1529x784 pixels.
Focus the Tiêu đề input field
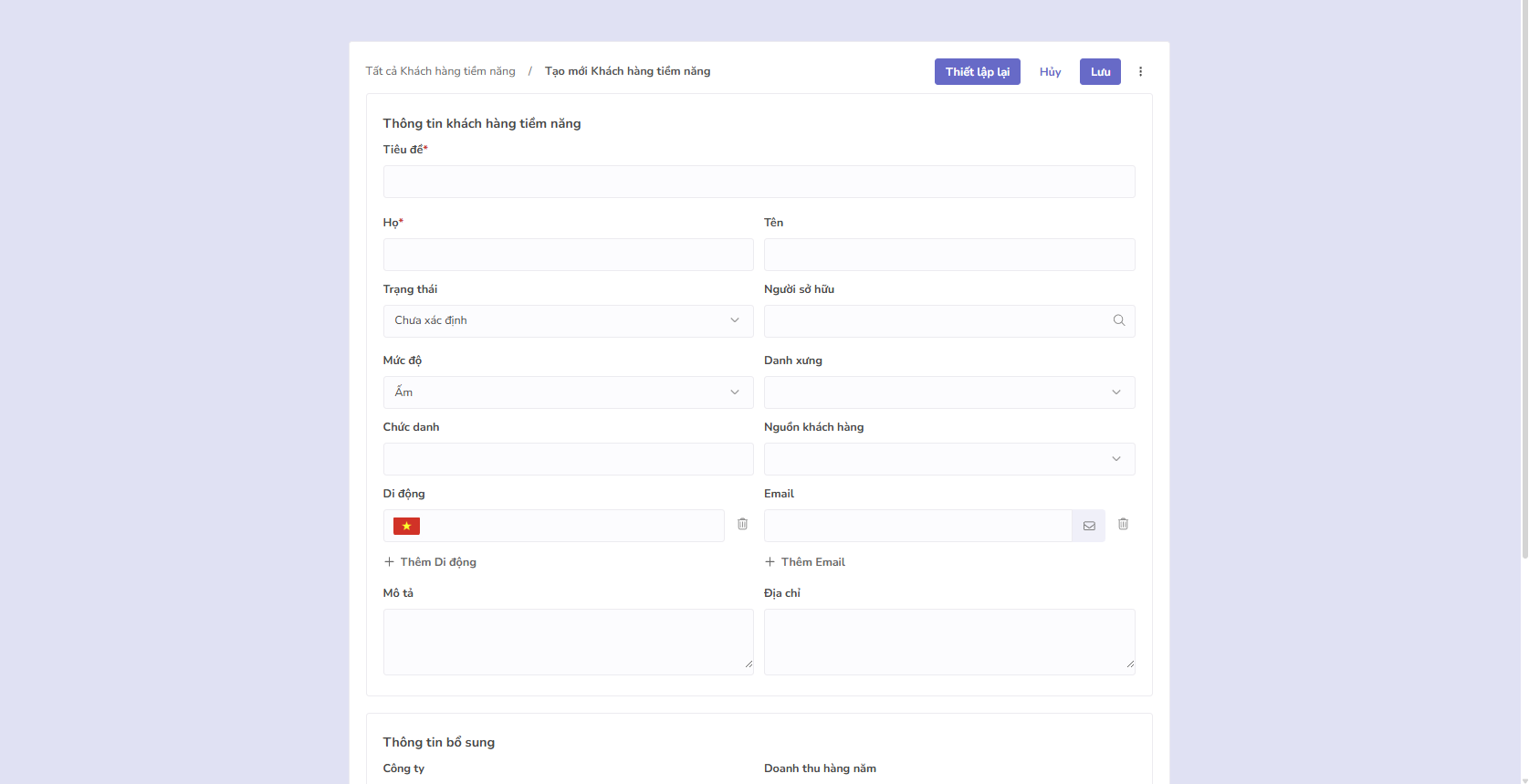(x=759, y=182)
